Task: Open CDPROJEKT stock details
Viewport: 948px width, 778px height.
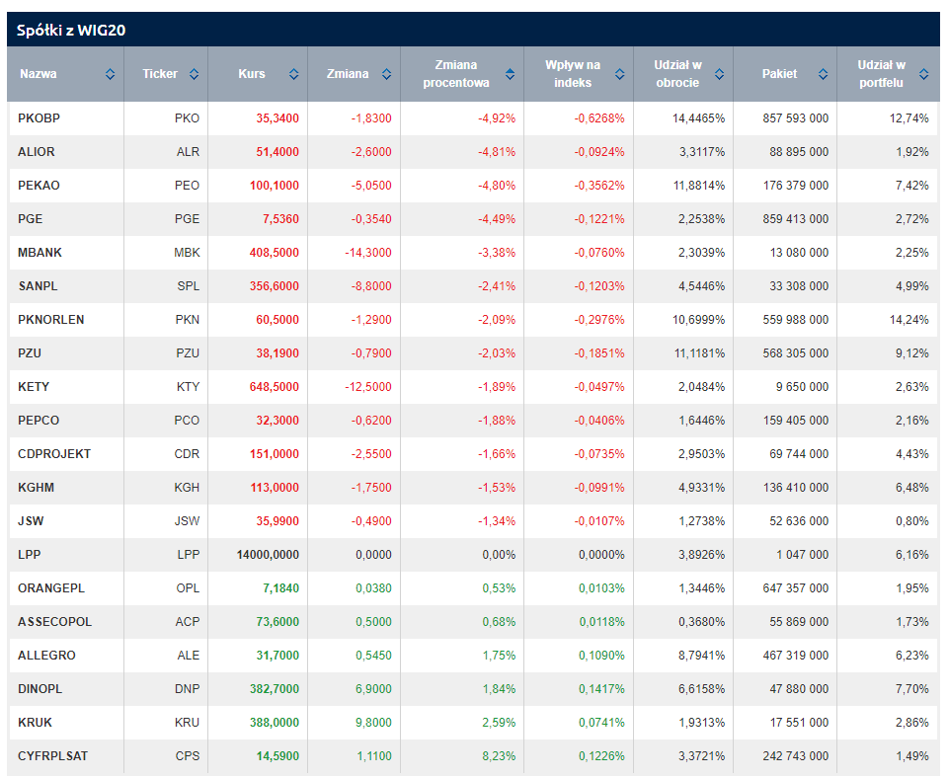Action: click(x=54, y=454)
